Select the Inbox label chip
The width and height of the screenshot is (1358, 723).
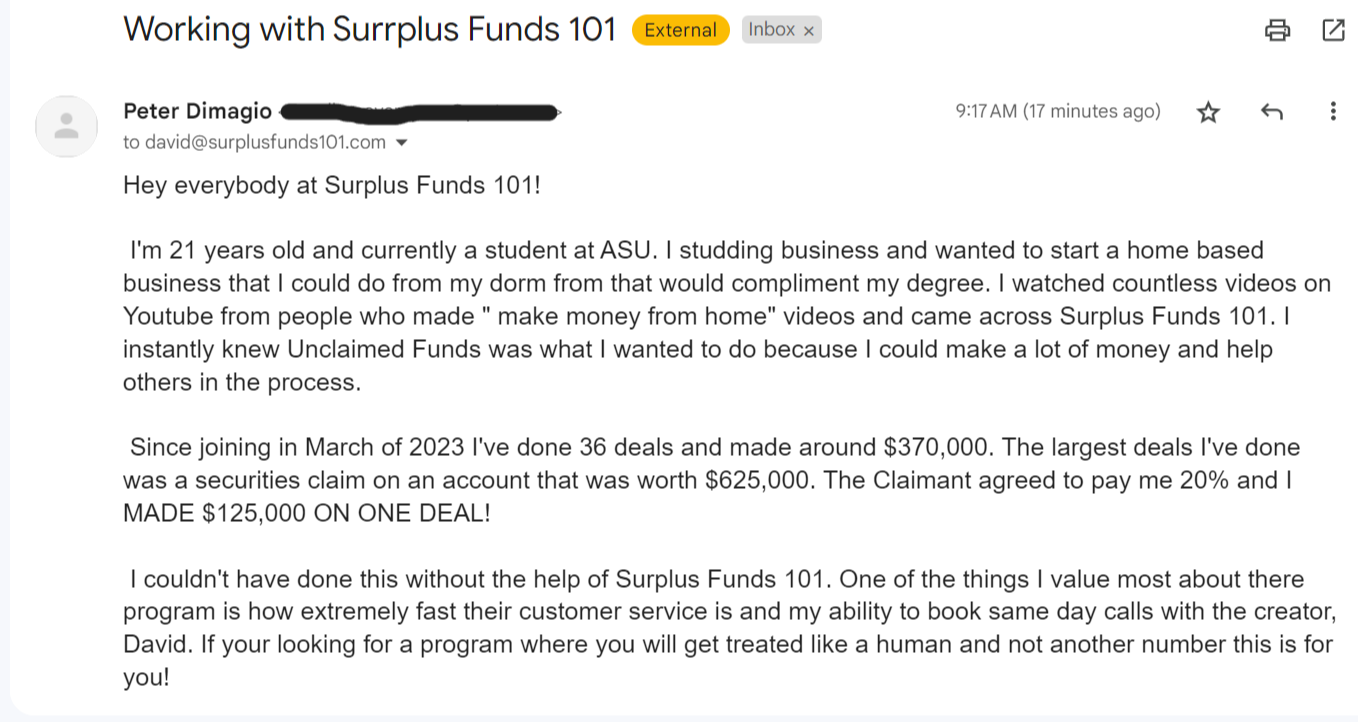(x=771, y=30)
